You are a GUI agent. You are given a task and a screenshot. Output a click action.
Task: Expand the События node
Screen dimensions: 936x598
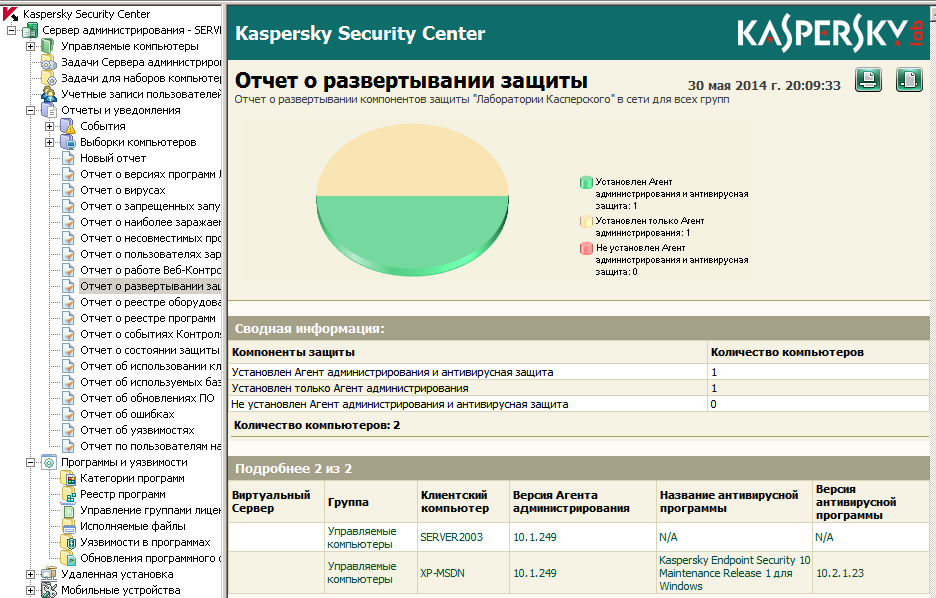tap(50, 127)
